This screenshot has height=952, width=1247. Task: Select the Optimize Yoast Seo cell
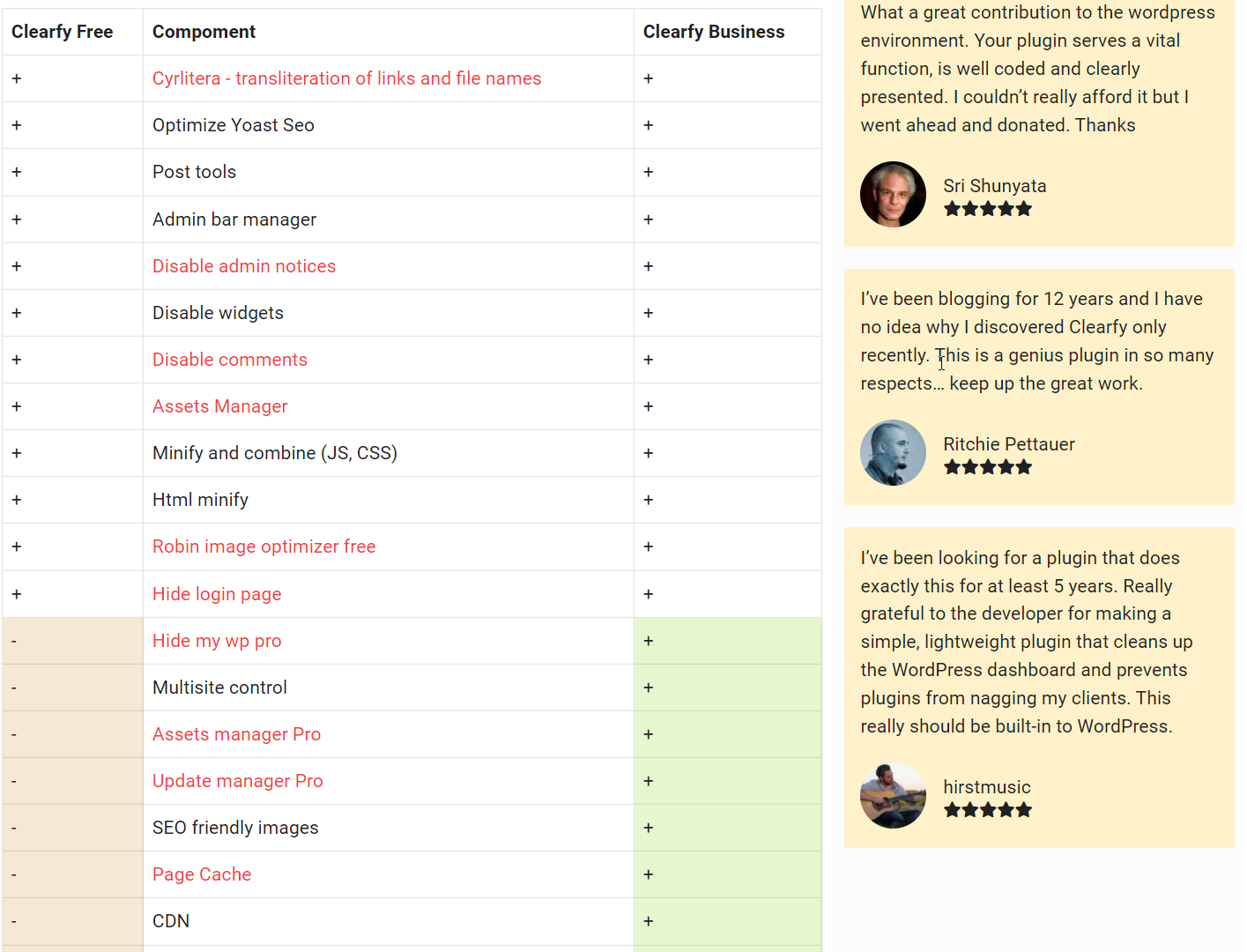[388, 125]
